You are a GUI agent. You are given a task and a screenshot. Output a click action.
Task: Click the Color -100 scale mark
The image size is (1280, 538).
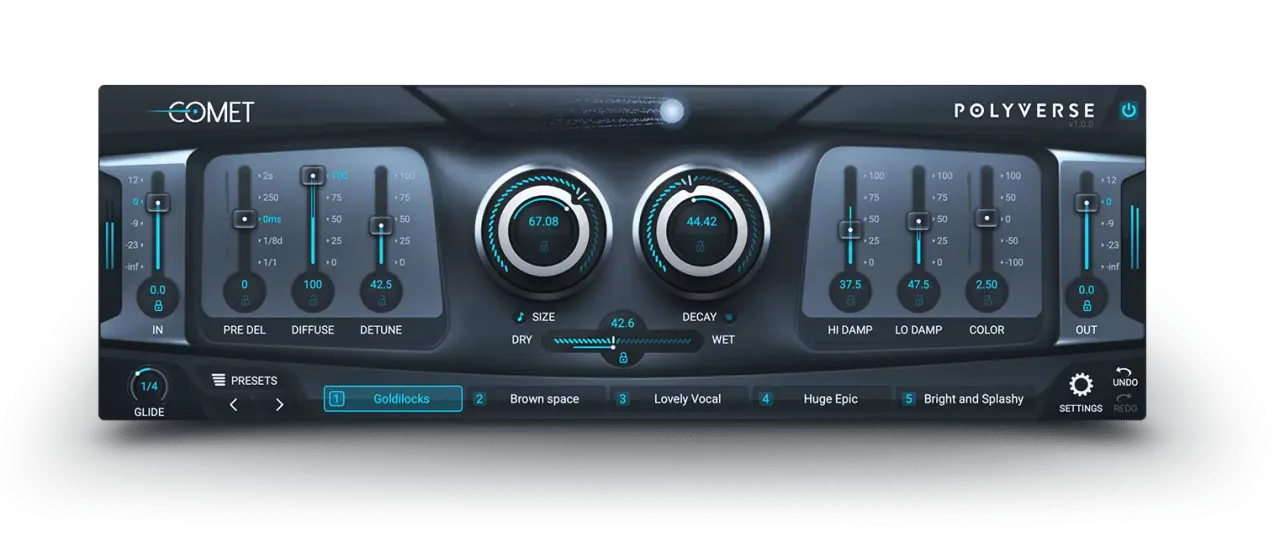point(1012,263)
